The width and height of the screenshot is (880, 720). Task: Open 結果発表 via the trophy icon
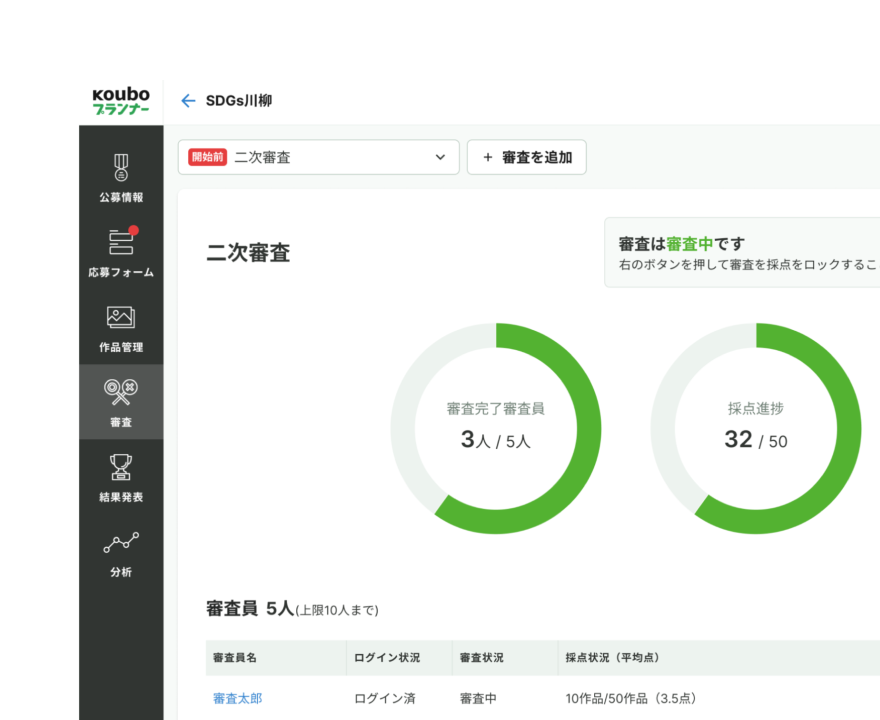[121, 467]
